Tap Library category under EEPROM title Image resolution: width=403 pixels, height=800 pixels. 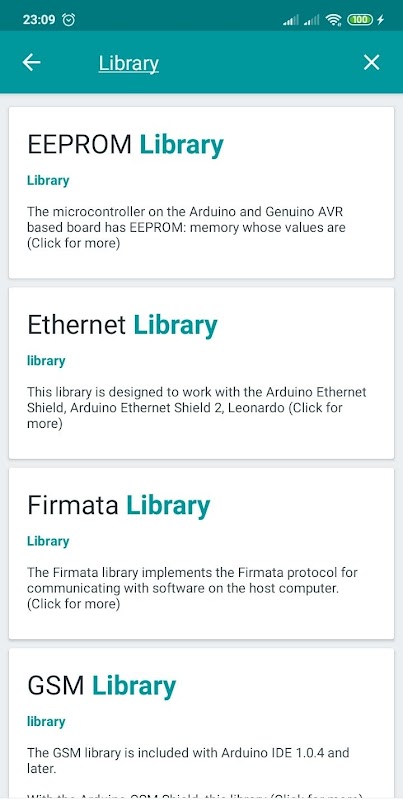click(48, 180)
